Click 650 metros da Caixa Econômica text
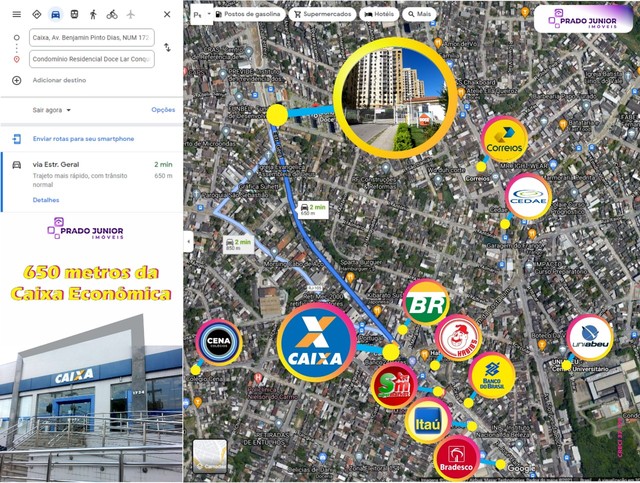This screenshot has height=483, width=640. 91,283
